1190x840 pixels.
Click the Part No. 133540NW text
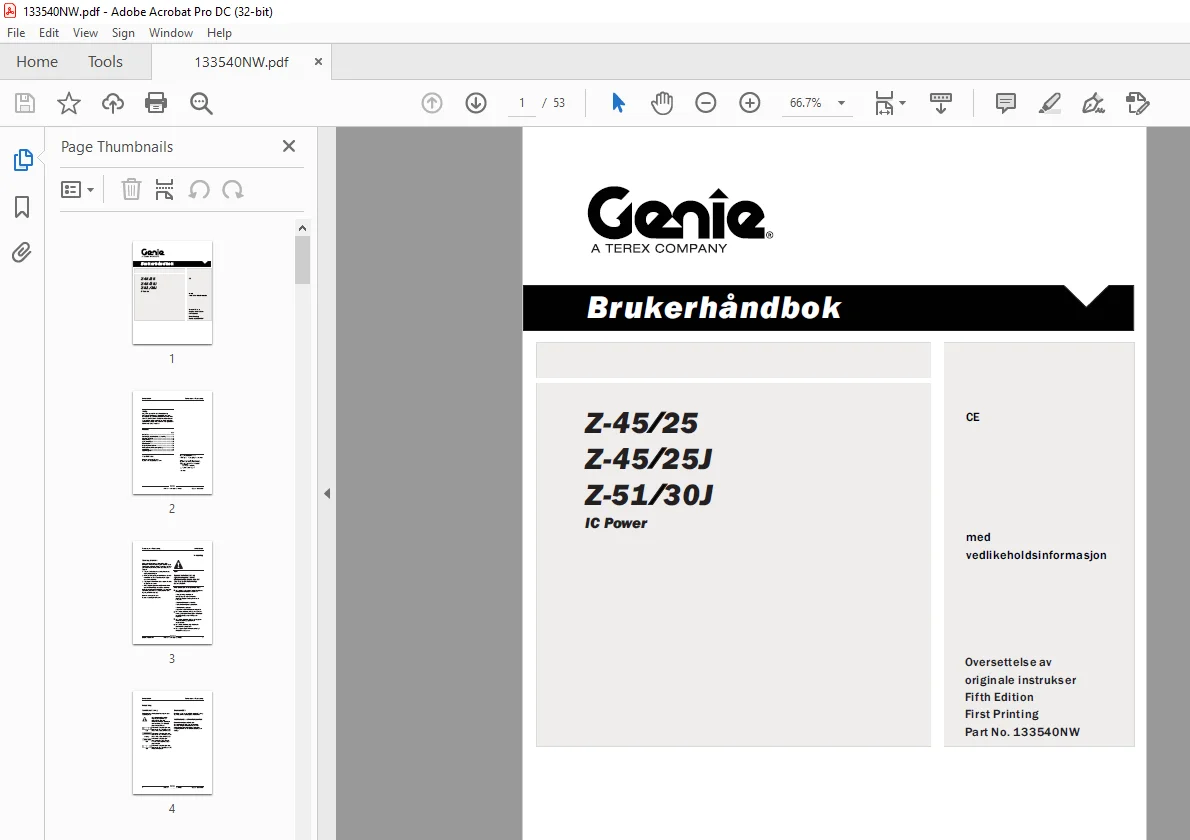tap(1022, 732)
